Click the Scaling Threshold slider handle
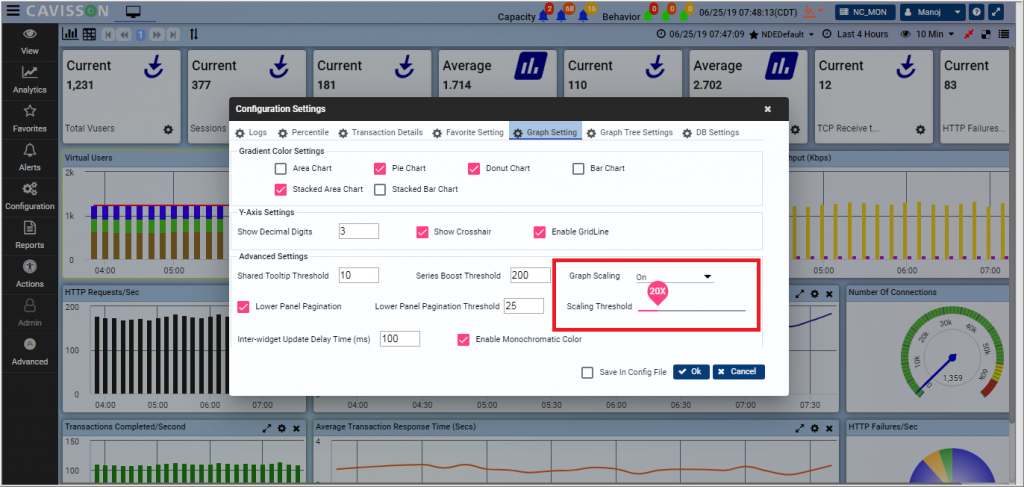This screenshot has width=1024, height=487. pyautogui.click(x=657, y=295)
